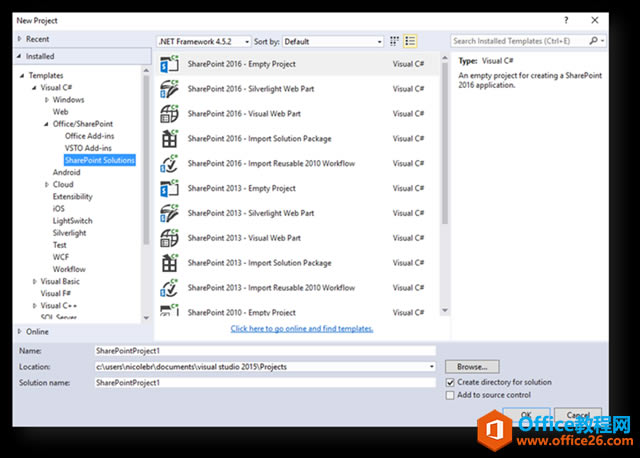The image size is (640, 458).
Task: Select the WCF template category
Action: [61, 257]
